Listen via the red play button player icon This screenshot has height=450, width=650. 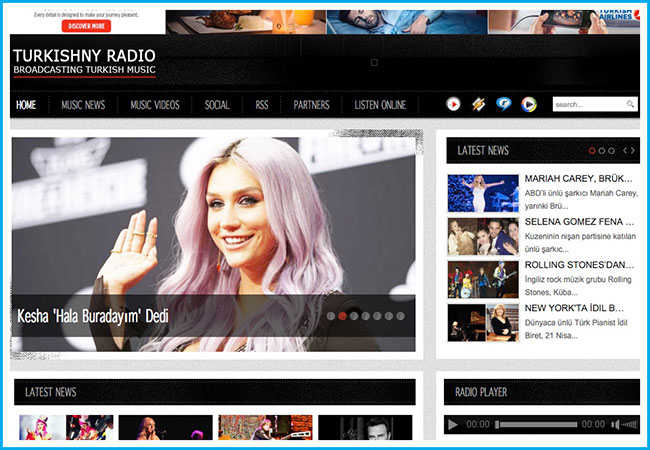pos(453,104)
